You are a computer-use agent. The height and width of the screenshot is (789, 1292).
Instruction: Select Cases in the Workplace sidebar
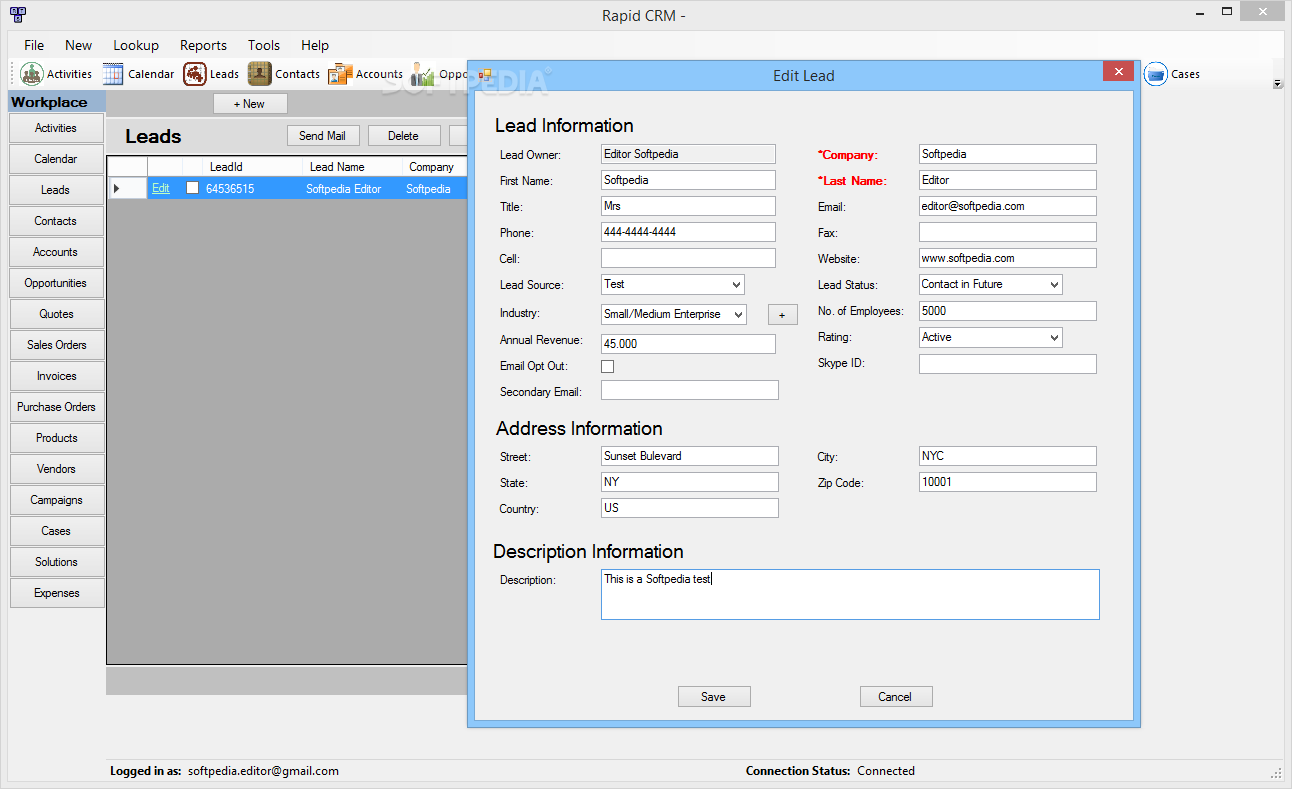pyautogui.click(x=56, y=531)
